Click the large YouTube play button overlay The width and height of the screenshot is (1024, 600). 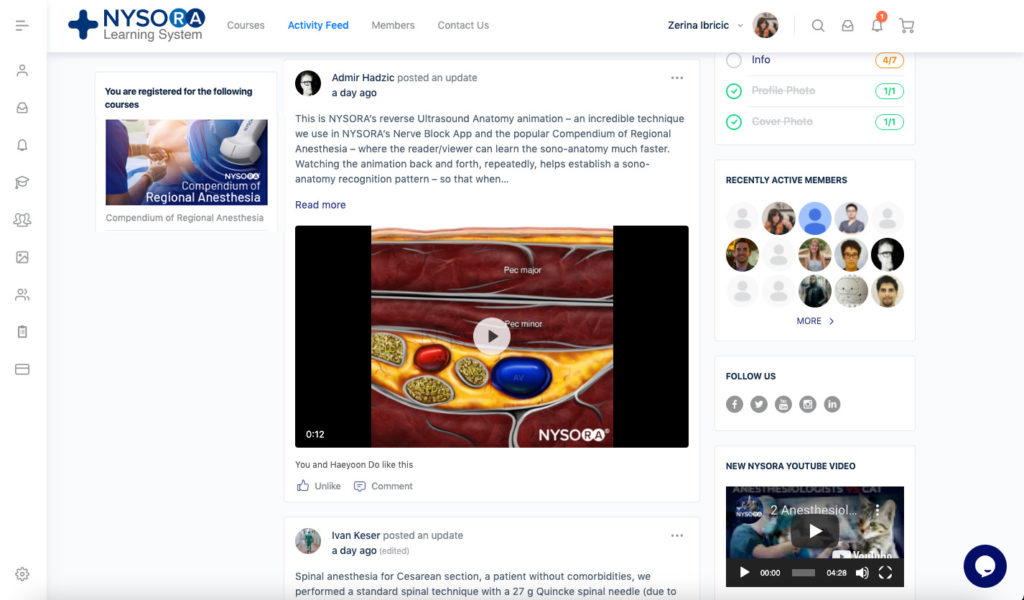tap(814, 531)
